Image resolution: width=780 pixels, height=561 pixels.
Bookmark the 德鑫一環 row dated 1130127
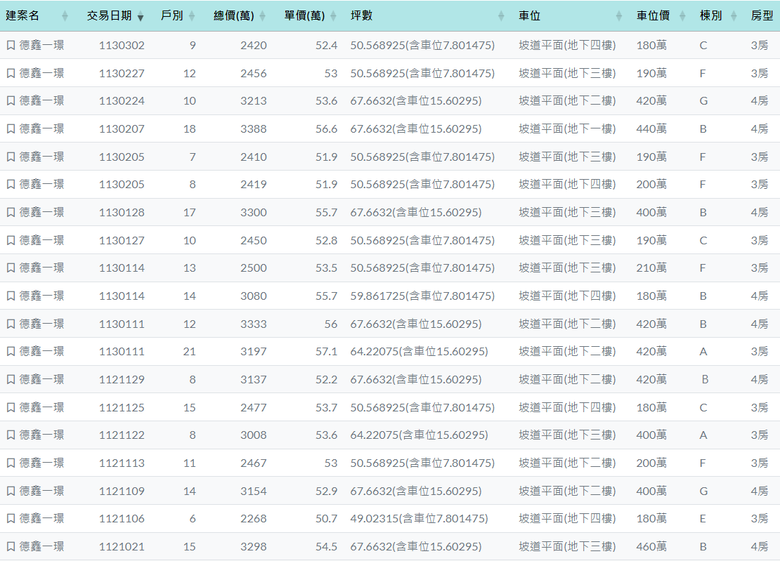click(x=11, y=240)
